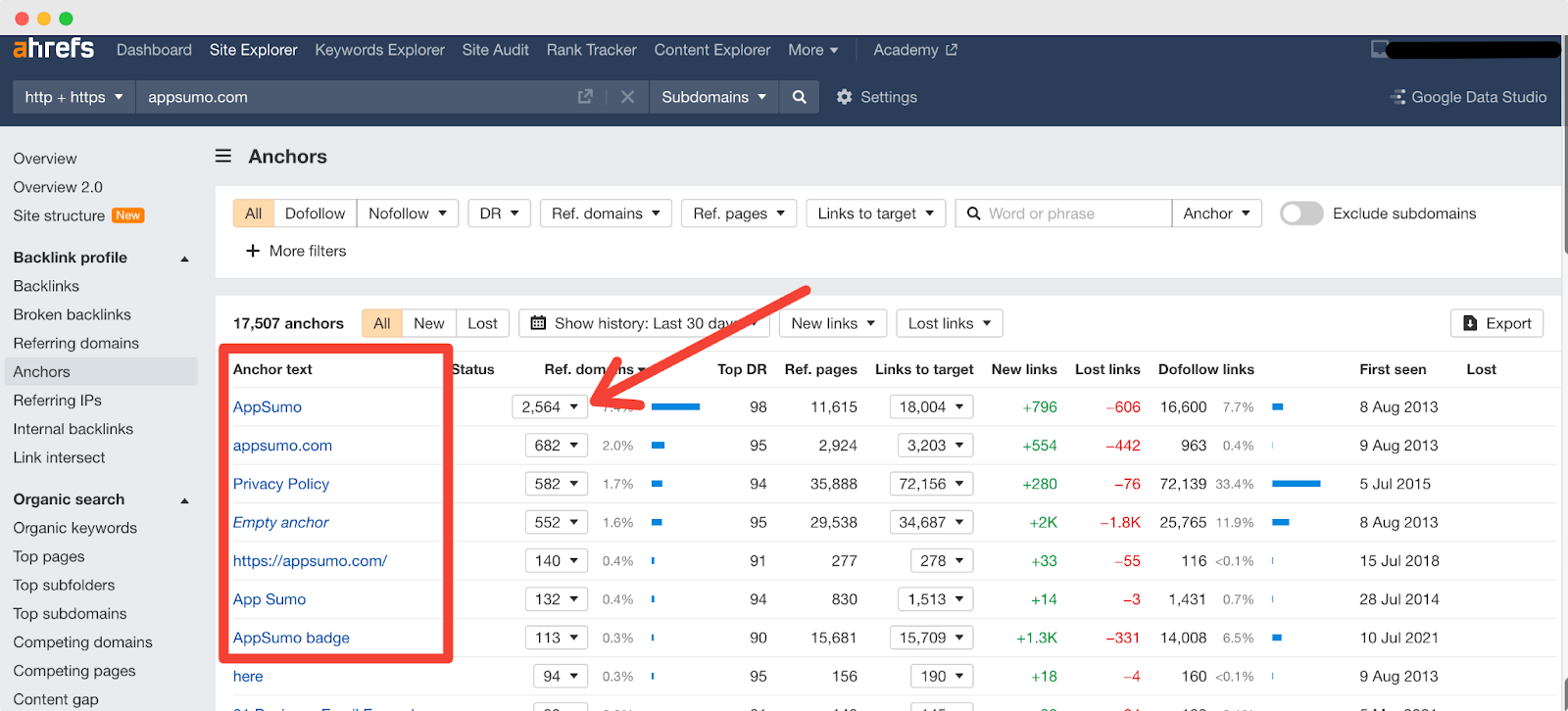1568x711 pixels.
Task: Click the search magnifier button
Action: click(800, 97)
